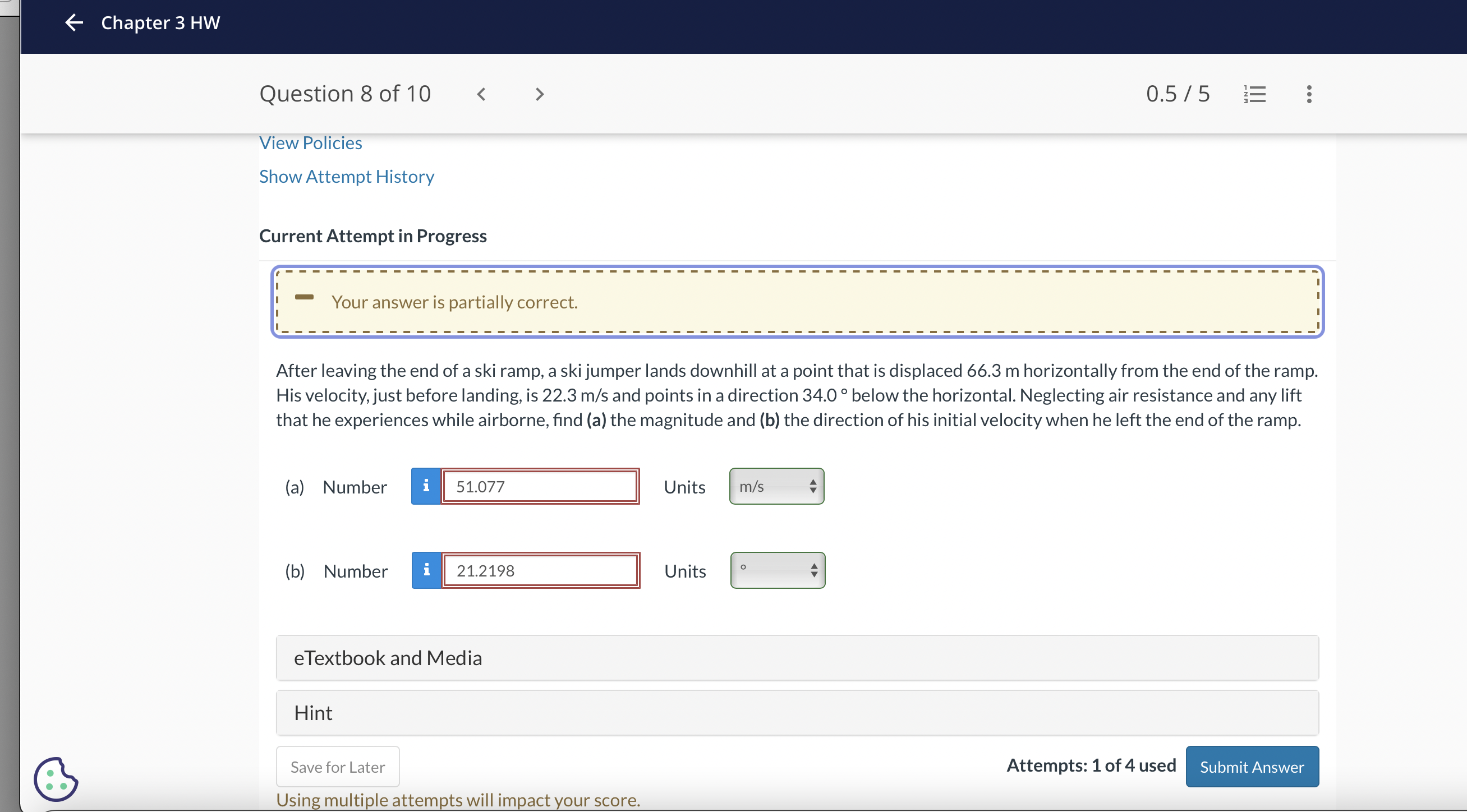The height and width of the screenshot is (812, 1467).
Task: Click Show Attempt History link
Action: pos(346,177)
